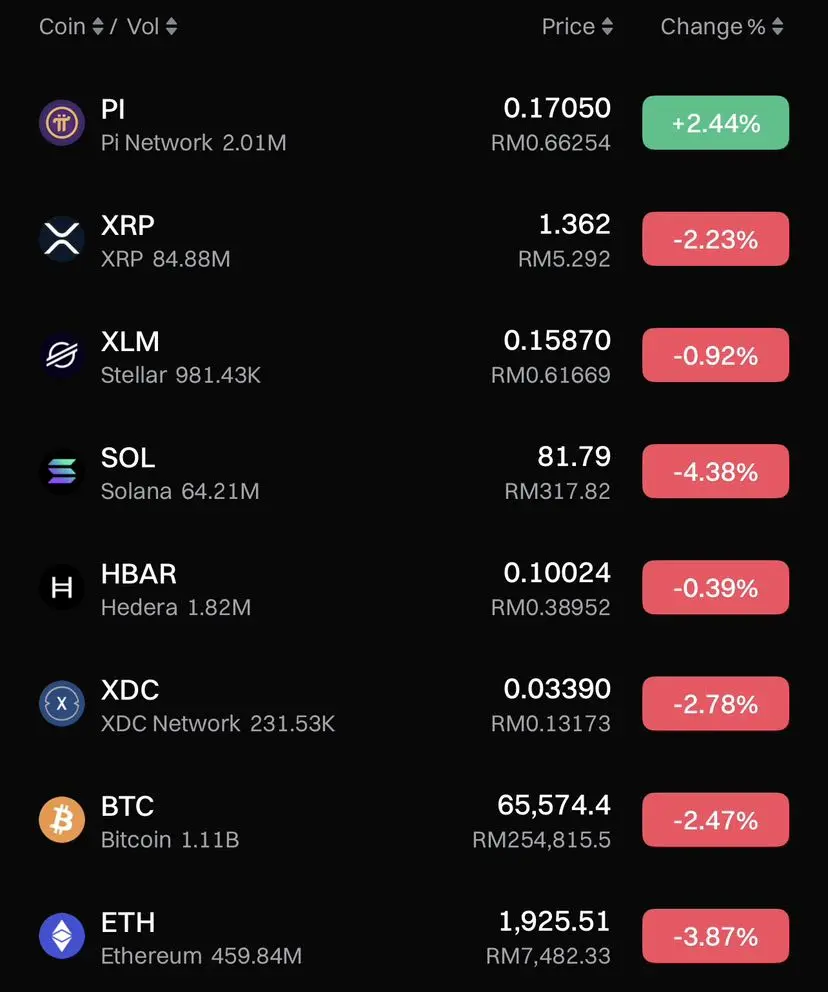Image resolution: width=828 pixels, height=992 pixels.
Task: Open the Bitcoin BTC orange icon
Action: pyautogui.click(x=61, y=820)
